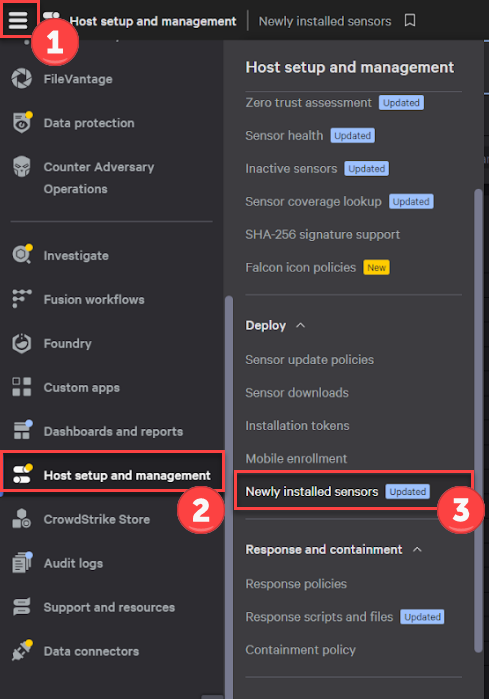Click the Host setup and management breadcrumb
Image resolution: width=489 pixels, height=699 pixels.
(x=152, y=21)
